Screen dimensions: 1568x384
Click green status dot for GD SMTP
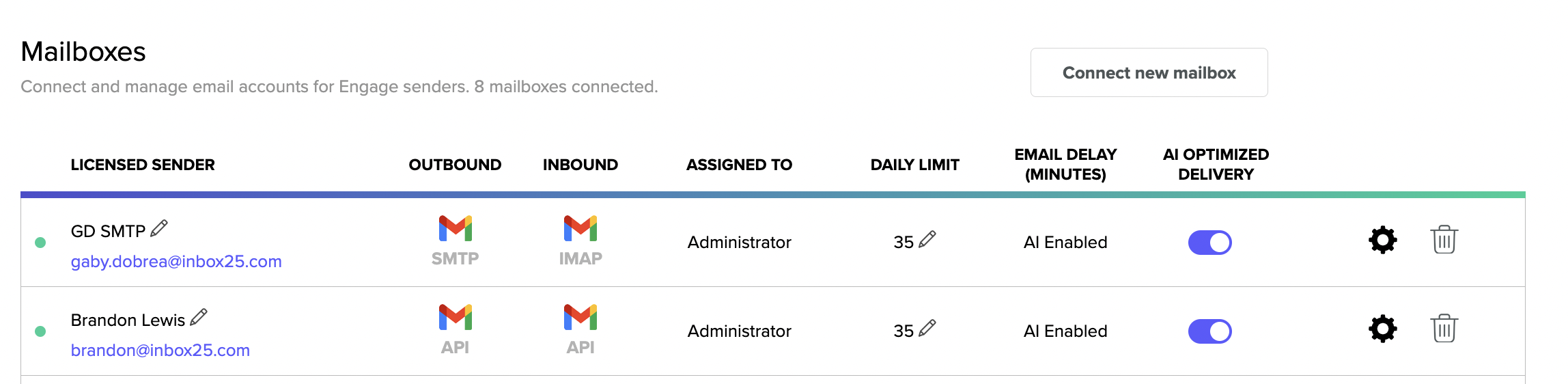point(40,243)
